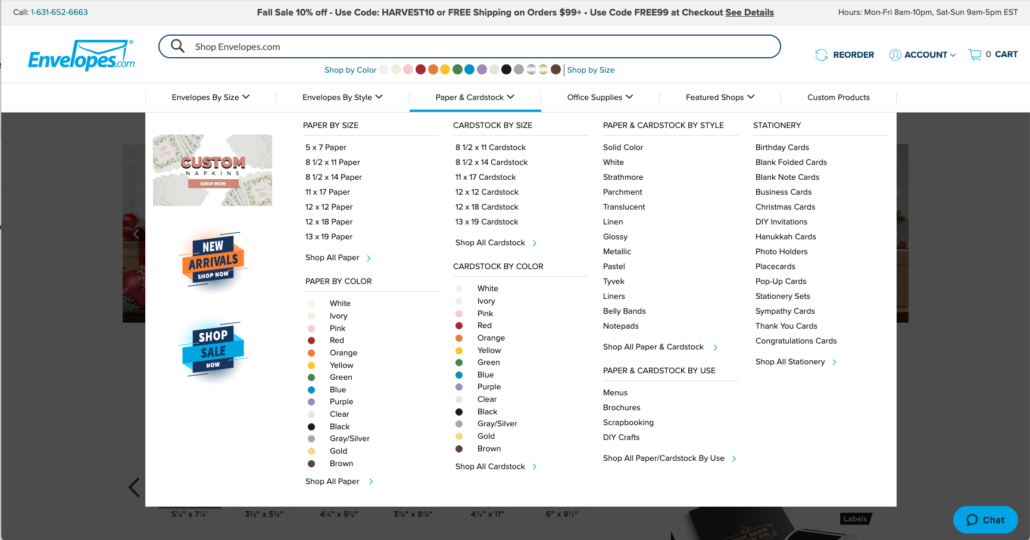1030x540 pixels.
Task: Open Pop-Up Cards under Stationery
Action: 780,281
